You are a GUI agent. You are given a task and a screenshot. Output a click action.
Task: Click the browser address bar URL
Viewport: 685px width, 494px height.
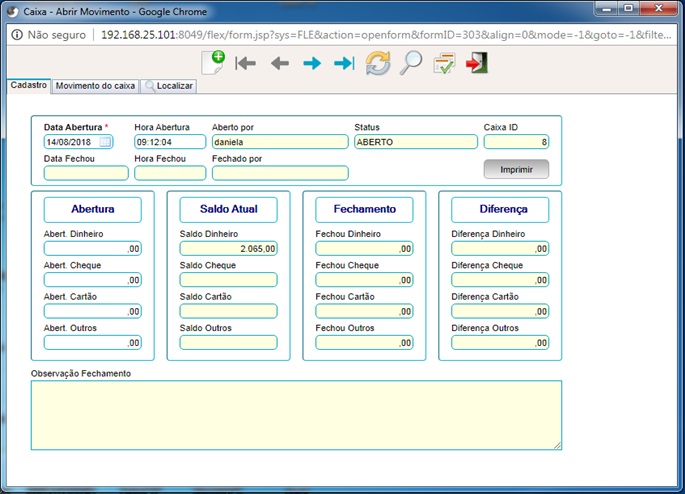pyautogui.click(x=386, y=35)
